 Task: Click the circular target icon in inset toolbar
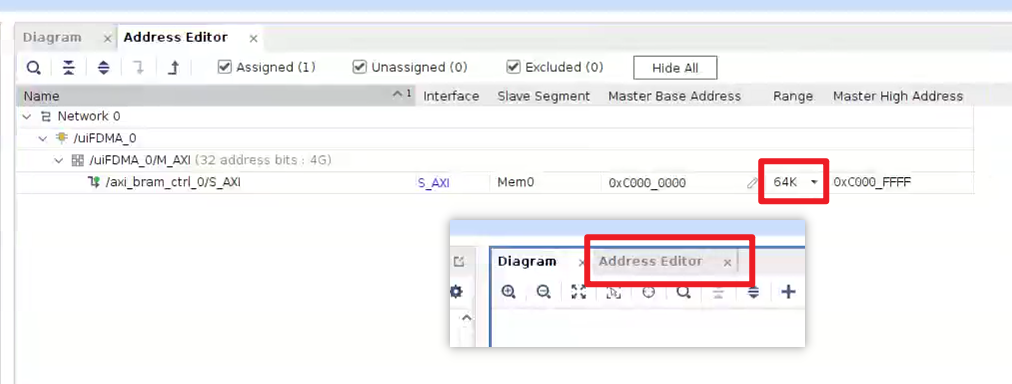point(649,292)
